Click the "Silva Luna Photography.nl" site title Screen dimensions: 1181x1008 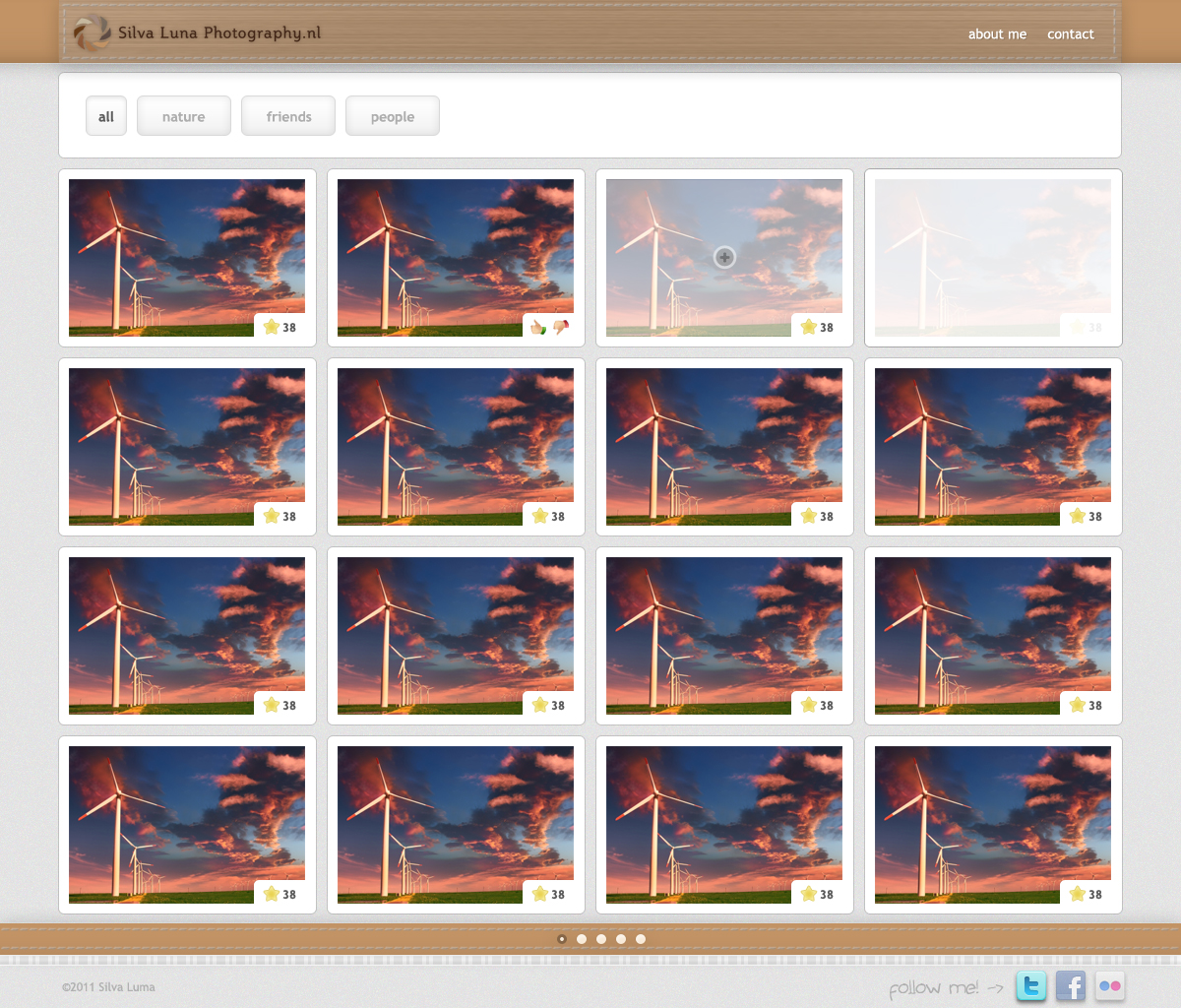point(219,32)
